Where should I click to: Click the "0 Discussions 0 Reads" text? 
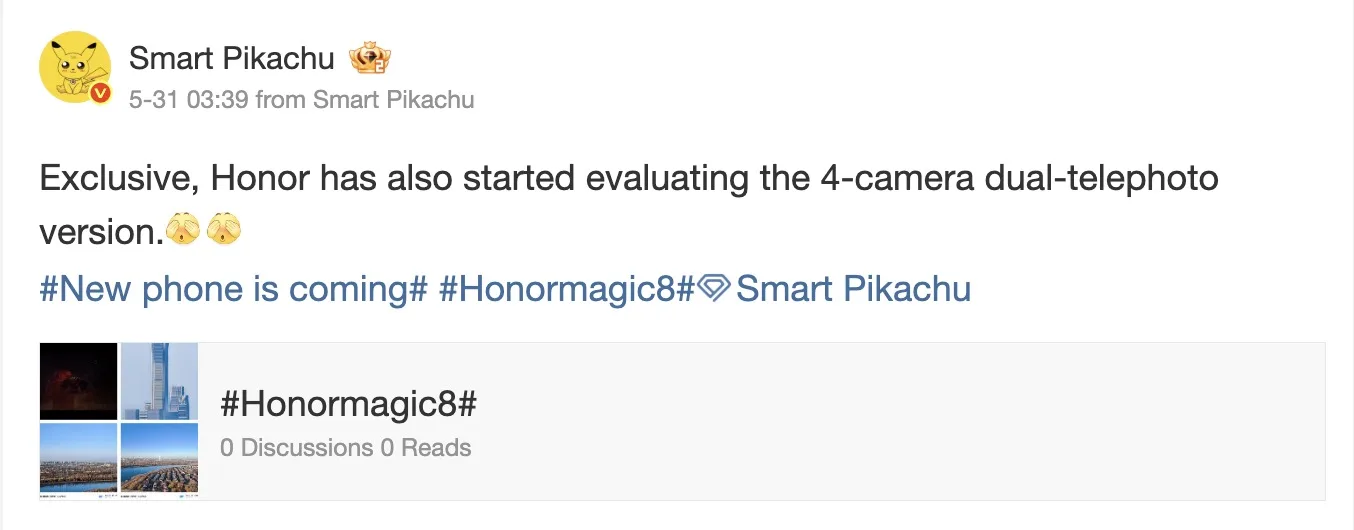pos(345,447)
